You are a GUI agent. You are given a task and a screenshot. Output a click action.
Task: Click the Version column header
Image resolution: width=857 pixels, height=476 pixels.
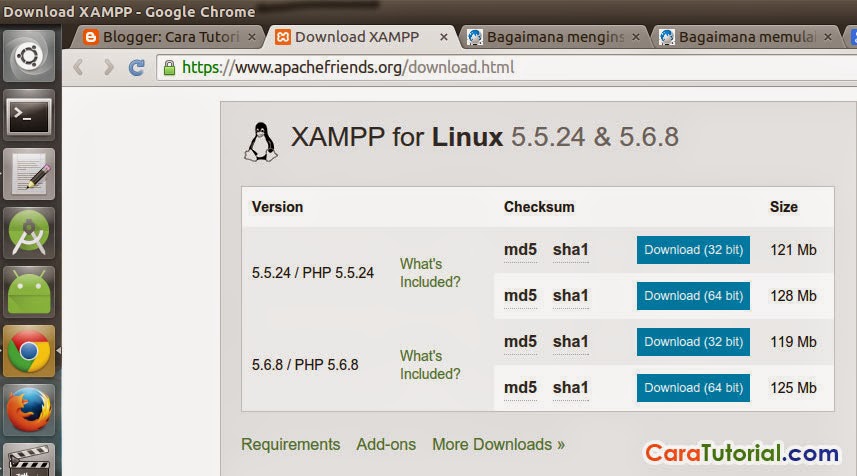(277, 207)
